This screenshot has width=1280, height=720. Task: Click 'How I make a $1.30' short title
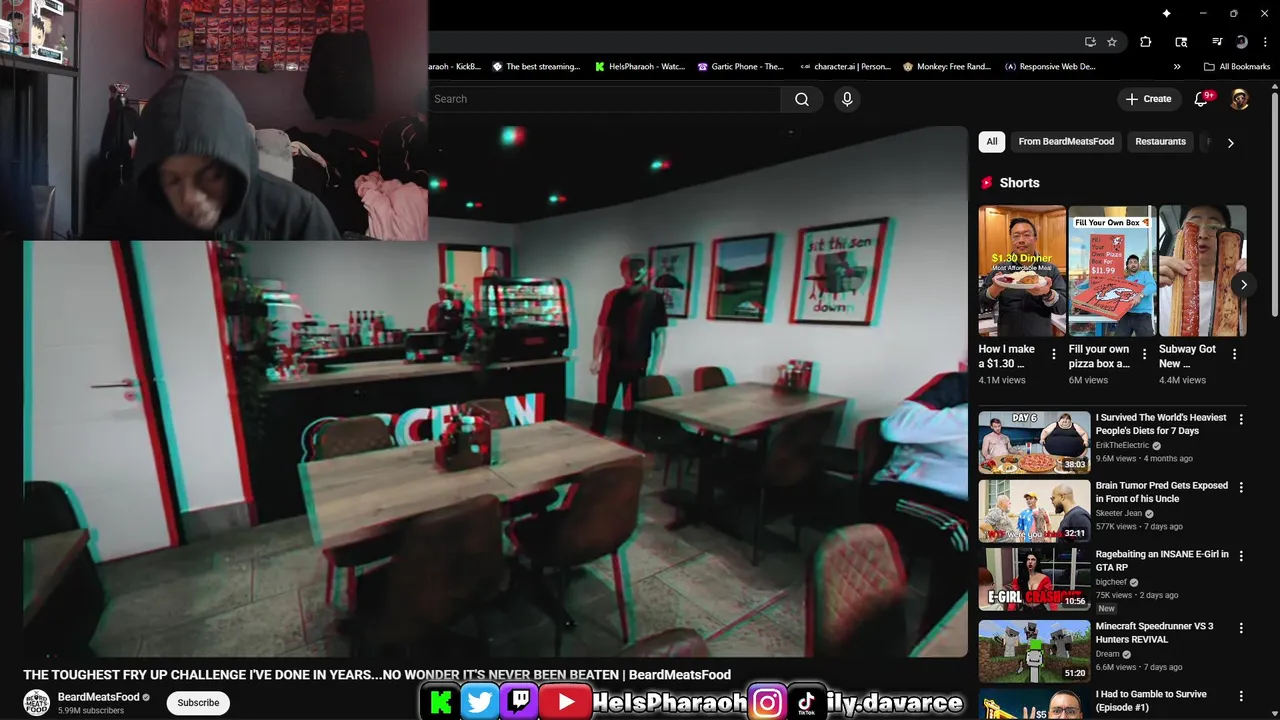(x=1007, y=356)
